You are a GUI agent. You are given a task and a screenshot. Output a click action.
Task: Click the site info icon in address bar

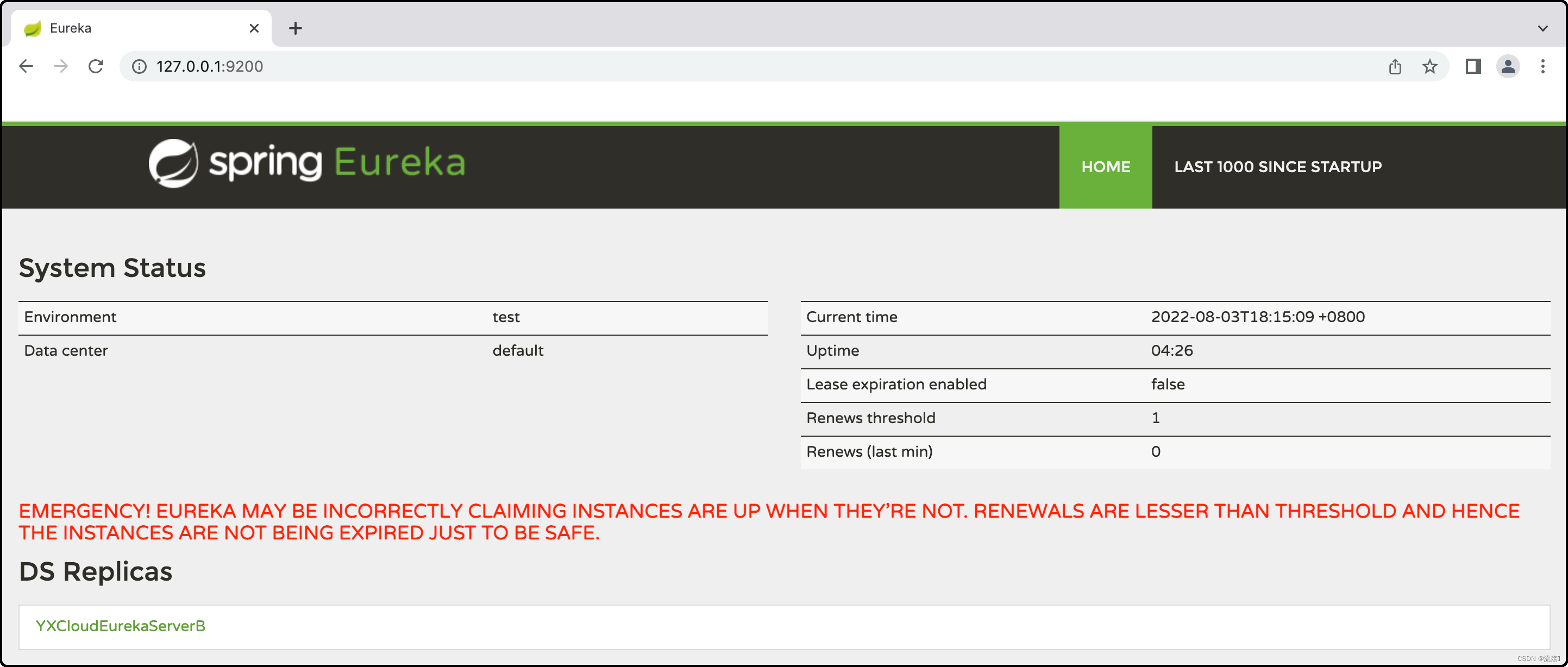[x=140, y=67]
